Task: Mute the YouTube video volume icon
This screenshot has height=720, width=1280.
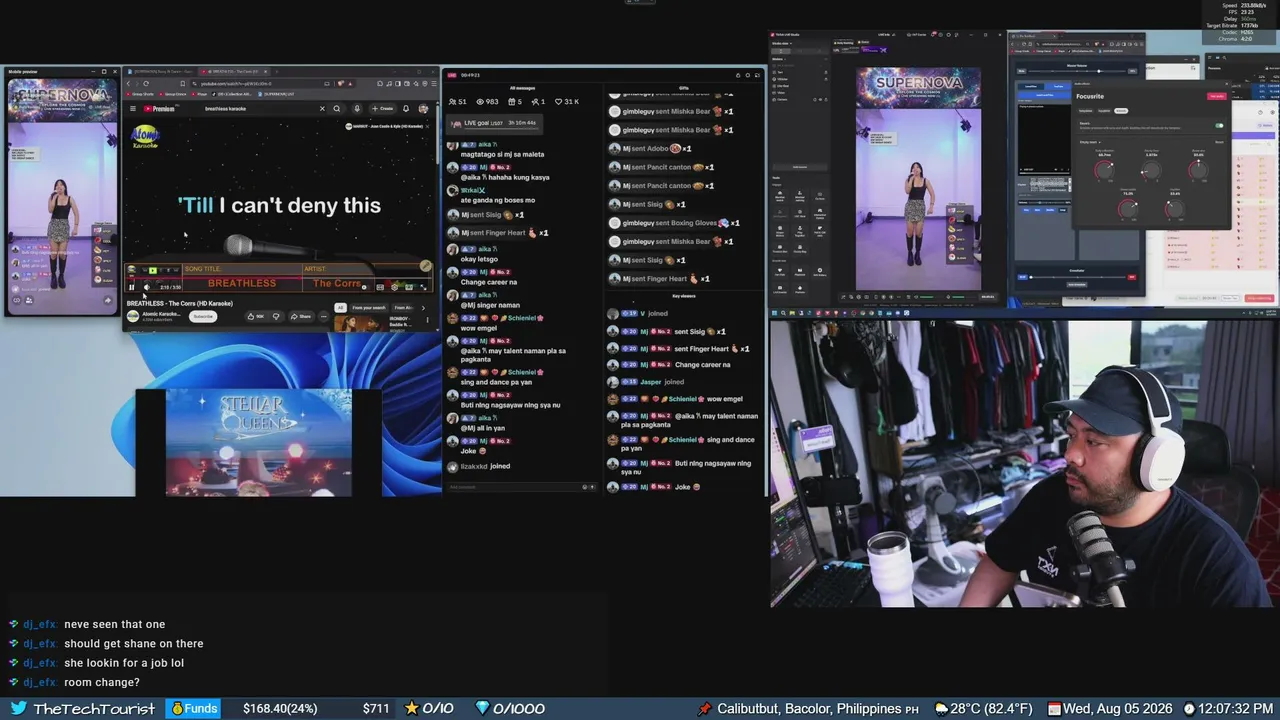Action: click(147, 287)
